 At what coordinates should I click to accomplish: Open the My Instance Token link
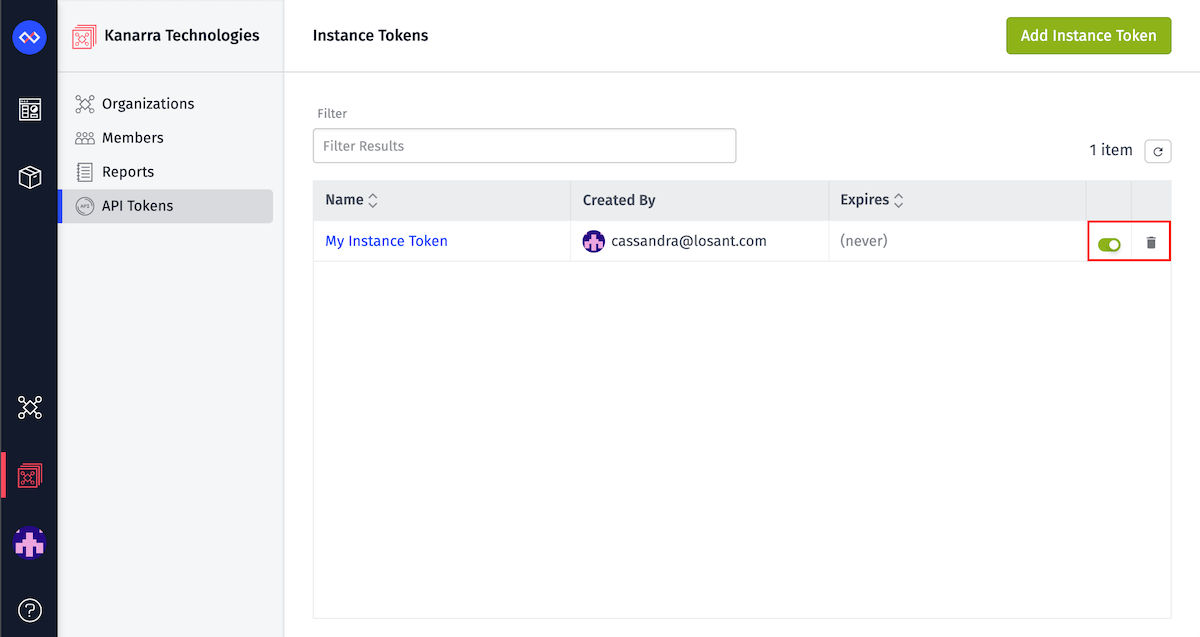[x=386, y=241]
